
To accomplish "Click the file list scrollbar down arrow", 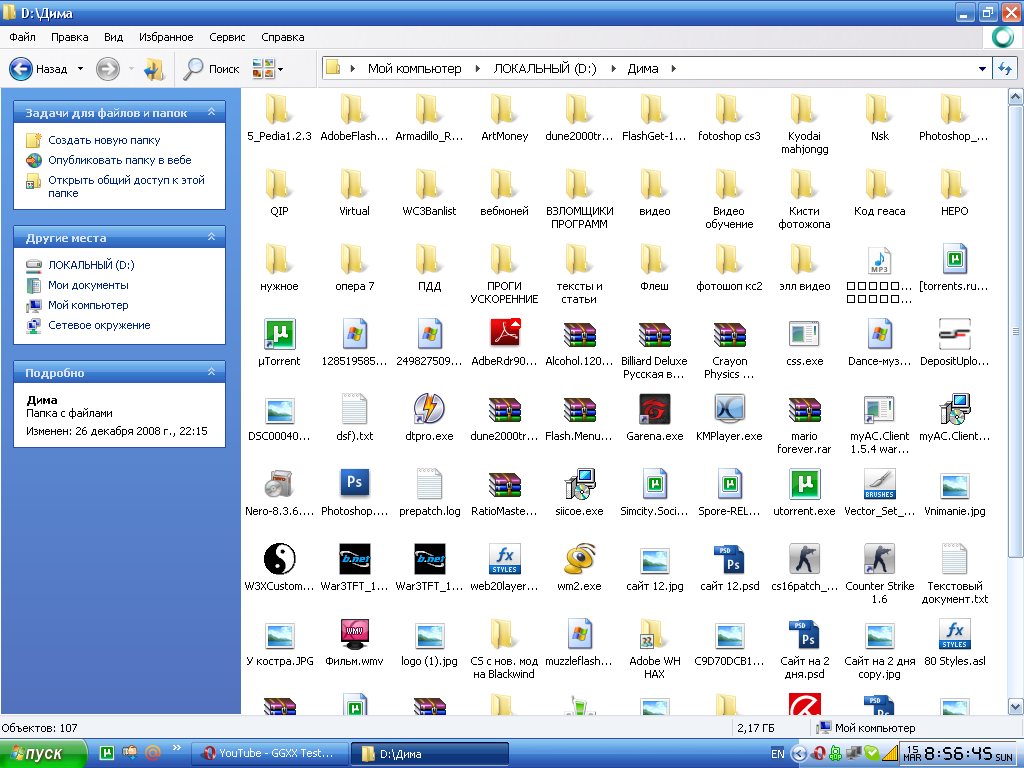I will [x=1015, y=707].
